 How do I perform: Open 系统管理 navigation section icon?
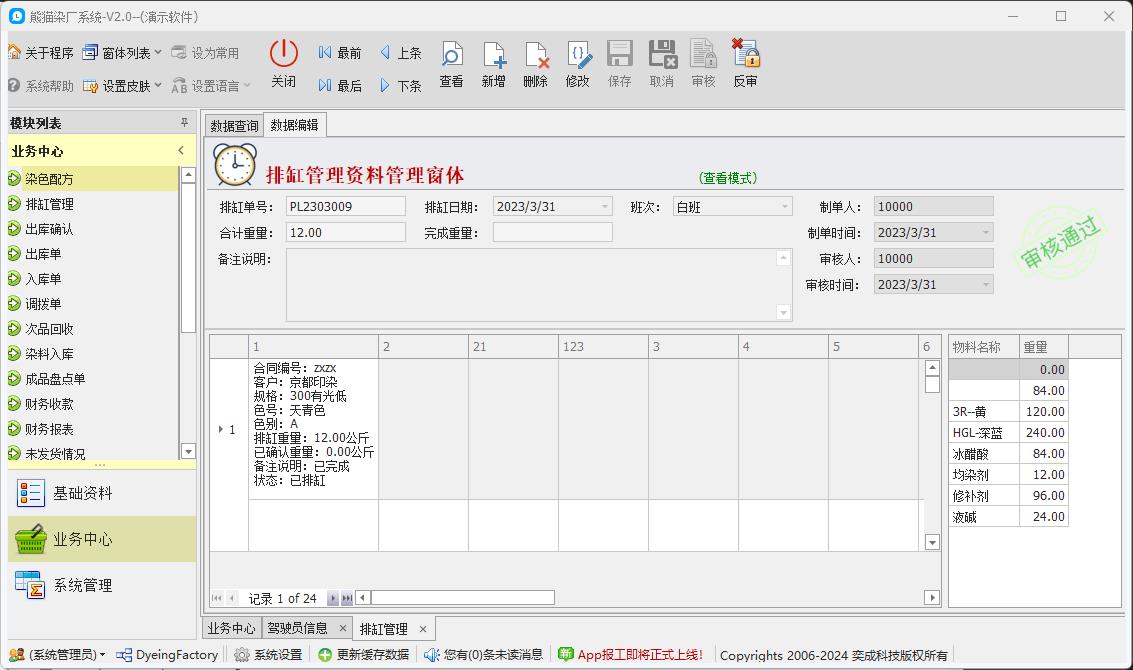tap(32, 585)
